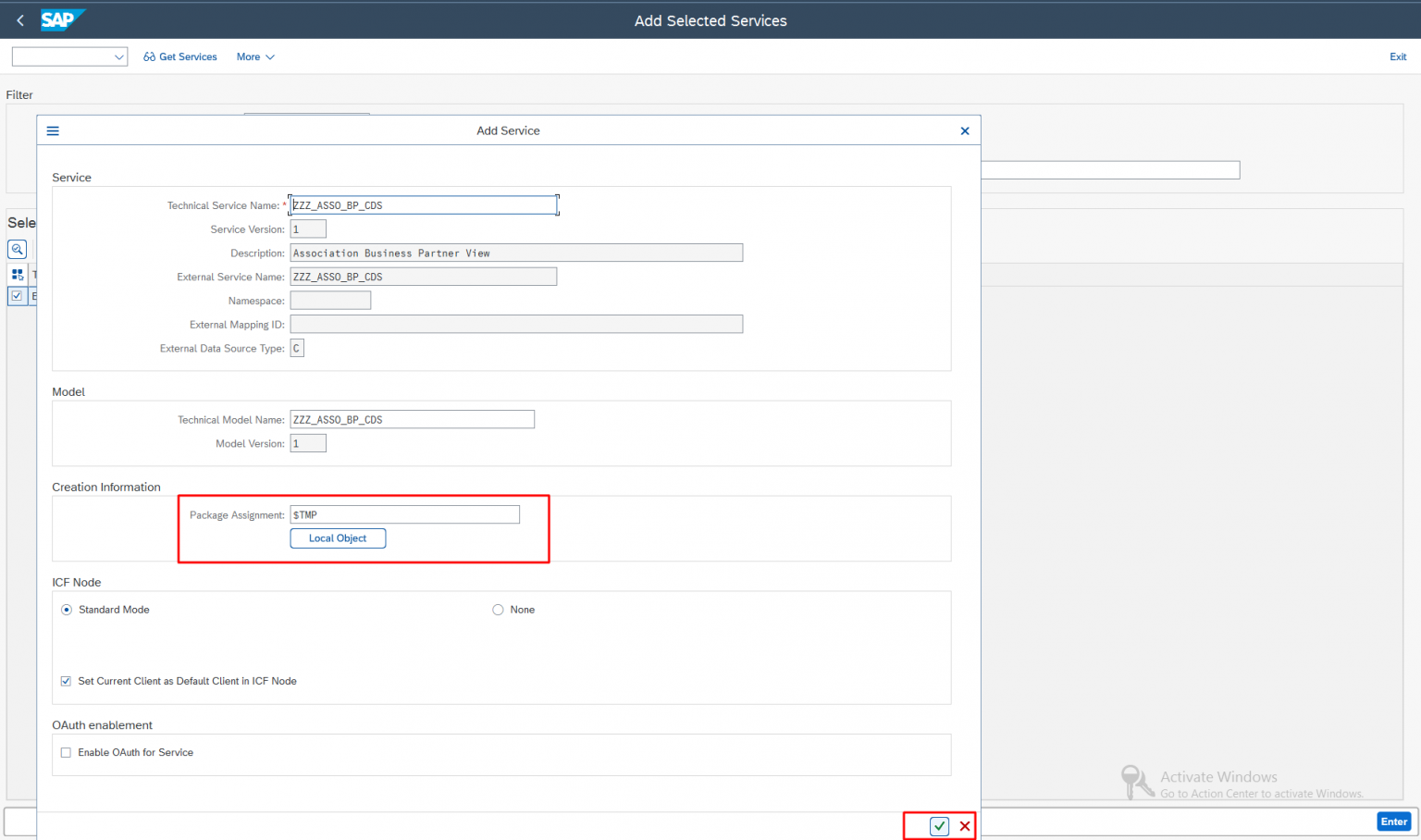1421x840 pixels.
Task: Click the Package Assignment field showing $TMP
Action: point(404,514)
